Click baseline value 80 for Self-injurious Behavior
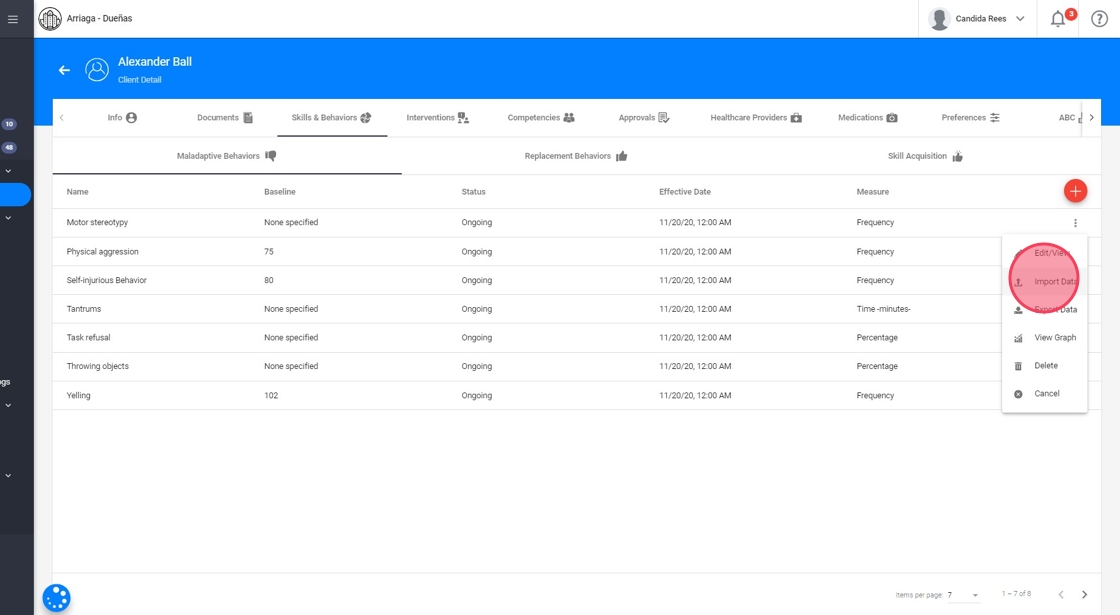This screenshot has height=615, width=1120. (x=269, y=280)
